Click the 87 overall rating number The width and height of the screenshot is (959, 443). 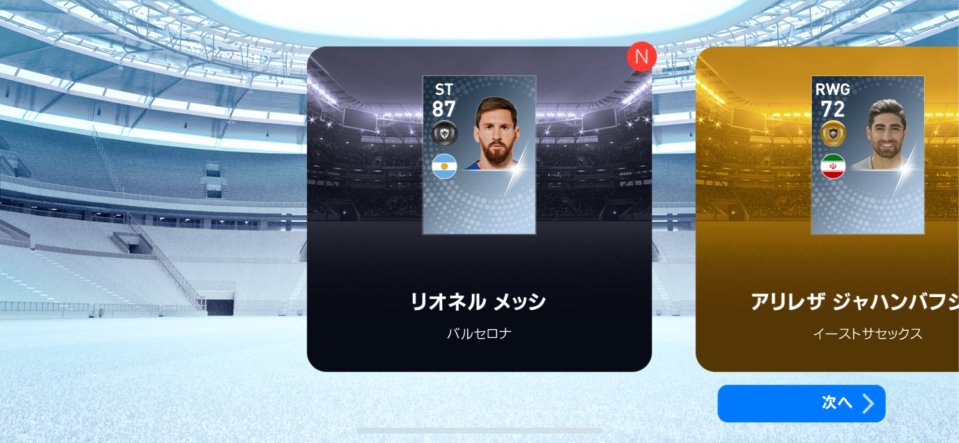tap(444, 109)
